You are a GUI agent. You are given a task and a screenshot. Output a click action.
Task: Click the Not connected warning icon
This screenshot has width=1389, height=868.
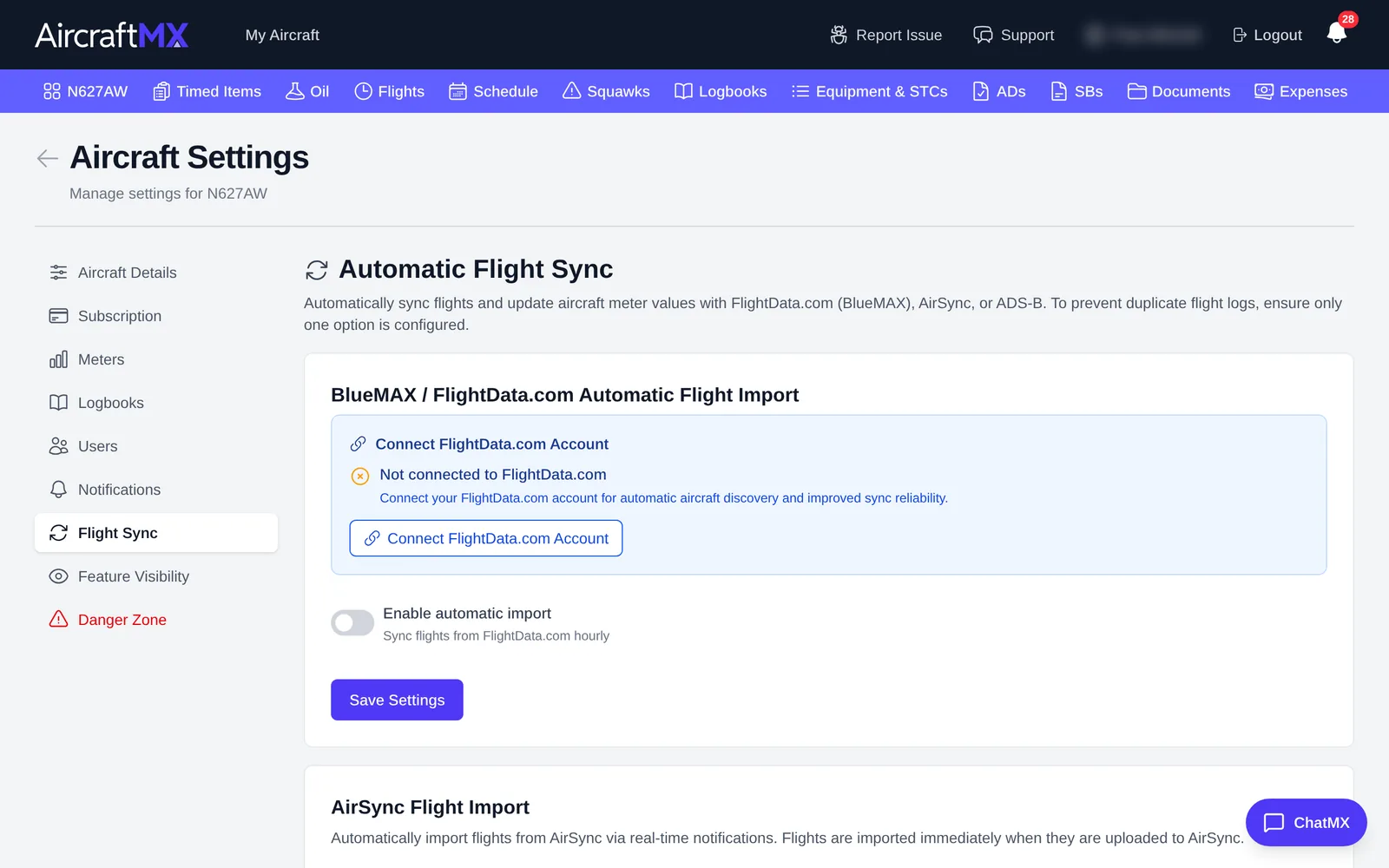tap(360, 476)
